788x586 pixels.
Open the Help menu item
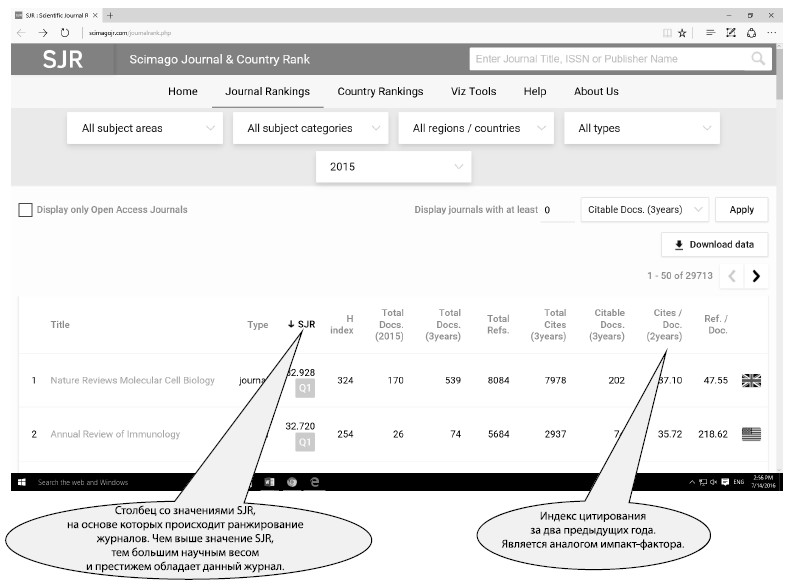click(535, 91)
